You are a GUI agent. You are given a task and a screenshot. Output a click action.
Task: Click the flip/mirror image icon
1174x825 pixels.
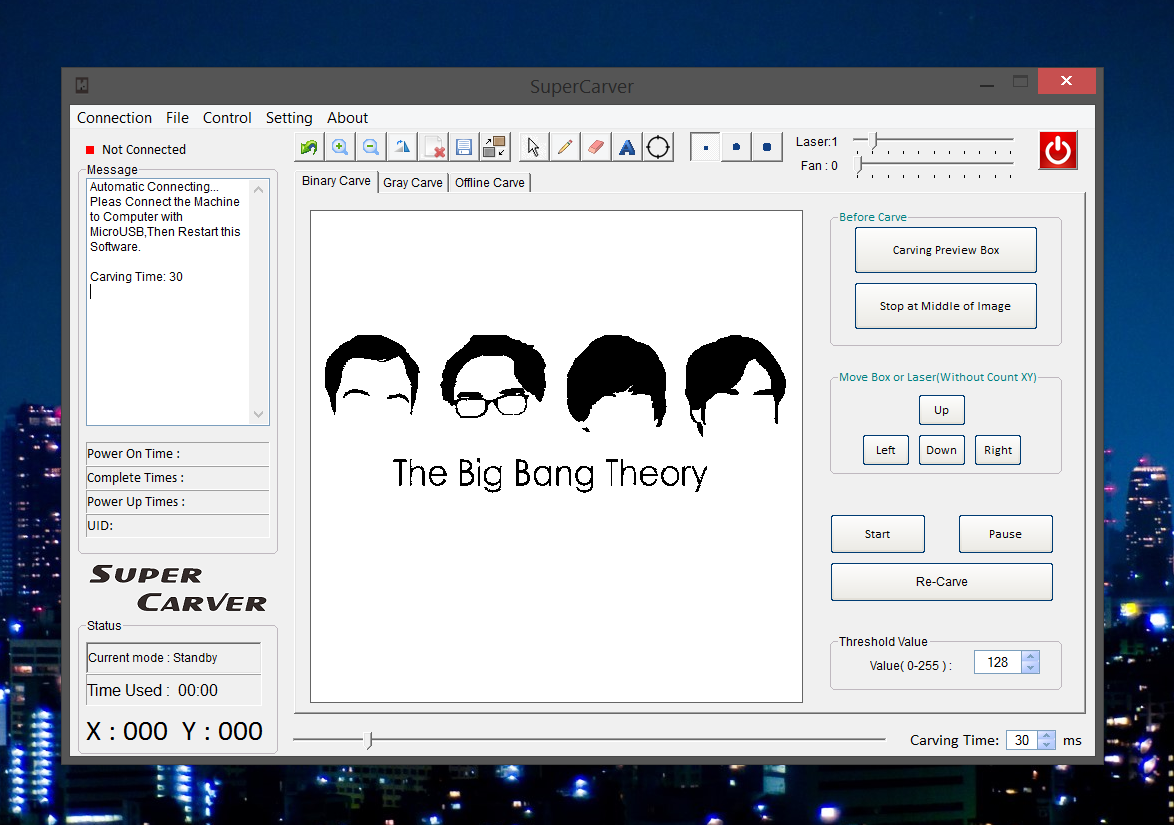click(x=402, y=147)
